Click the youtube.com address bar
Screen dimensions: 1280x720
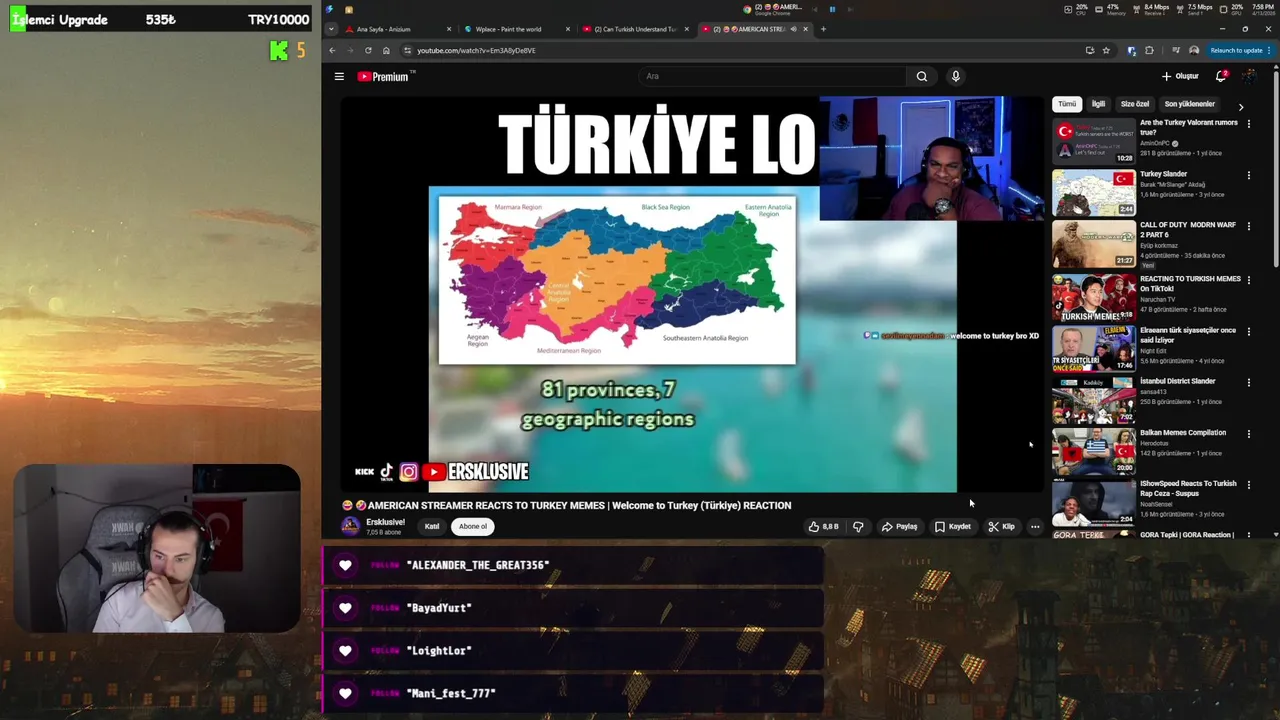(740, 50)
